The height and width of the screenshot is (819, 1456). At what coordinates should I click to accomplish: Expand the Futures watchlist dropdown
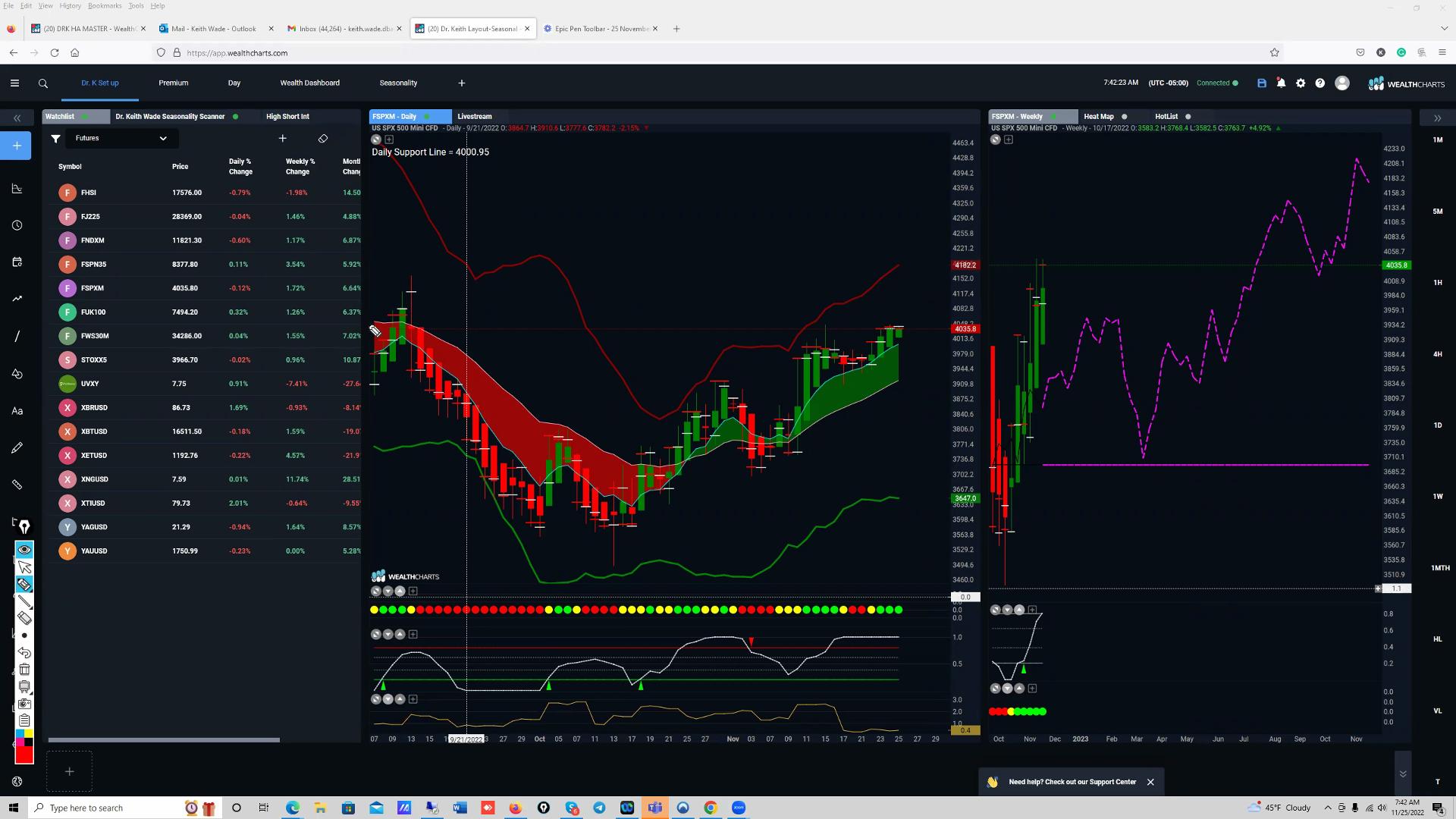[x=121, y=139]
